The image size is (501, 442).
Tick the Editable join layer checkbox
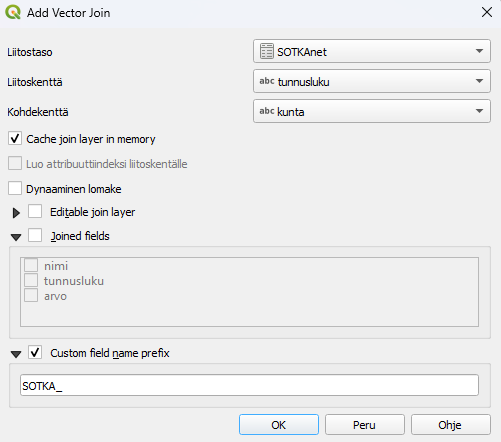35,211
